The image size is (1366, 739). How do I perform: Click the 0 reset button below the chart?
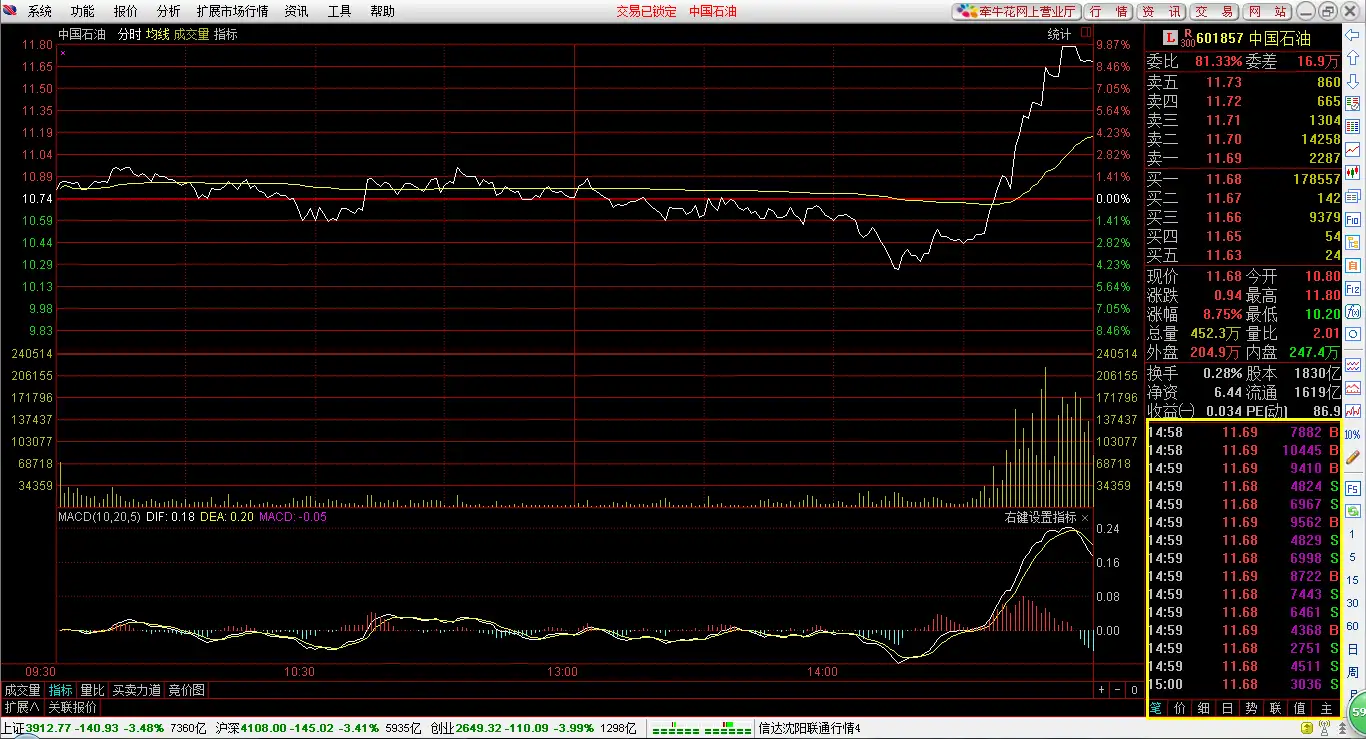1134,690
